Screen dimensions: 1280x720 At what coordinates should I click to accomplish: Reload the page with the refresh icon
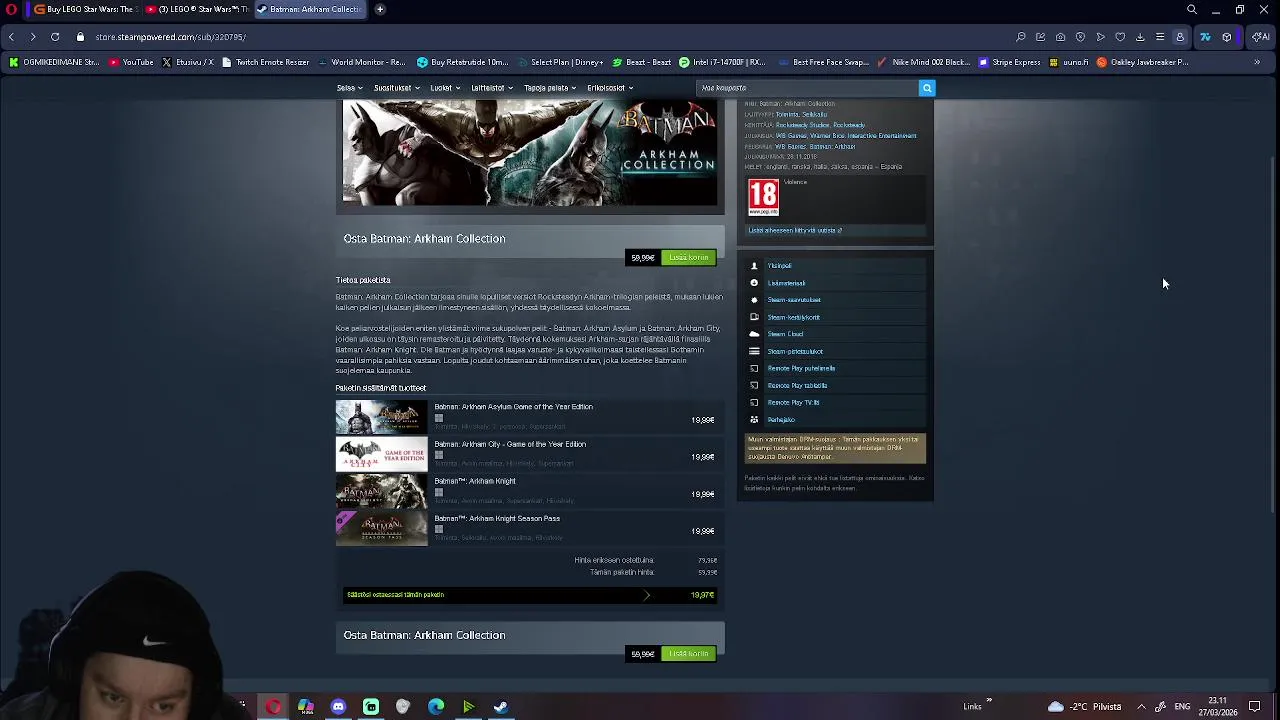point(55,37)
